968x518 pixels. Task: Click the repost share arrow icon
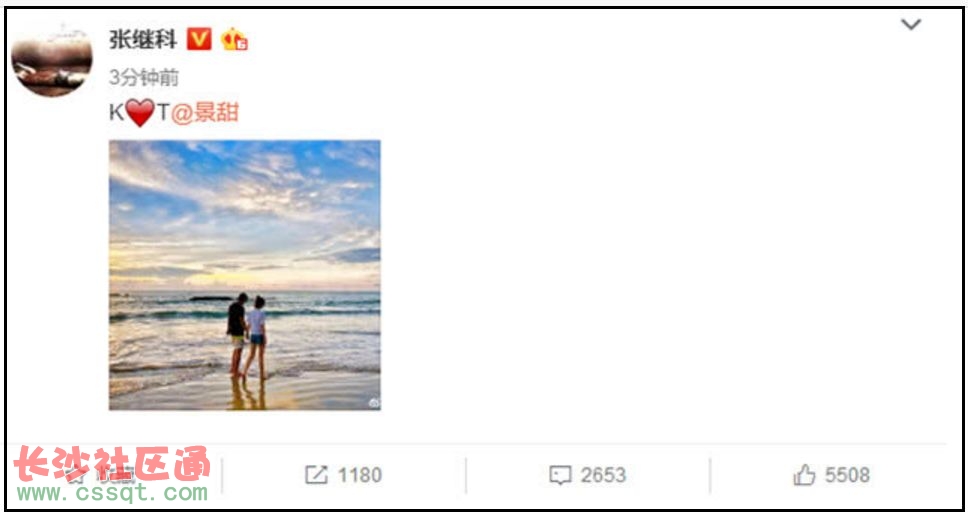click(x=316, y=475)
